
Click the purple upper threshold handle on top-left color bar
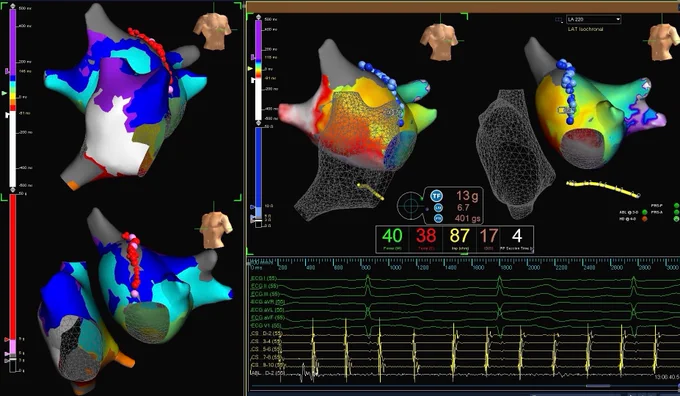[x=7, y=71]
